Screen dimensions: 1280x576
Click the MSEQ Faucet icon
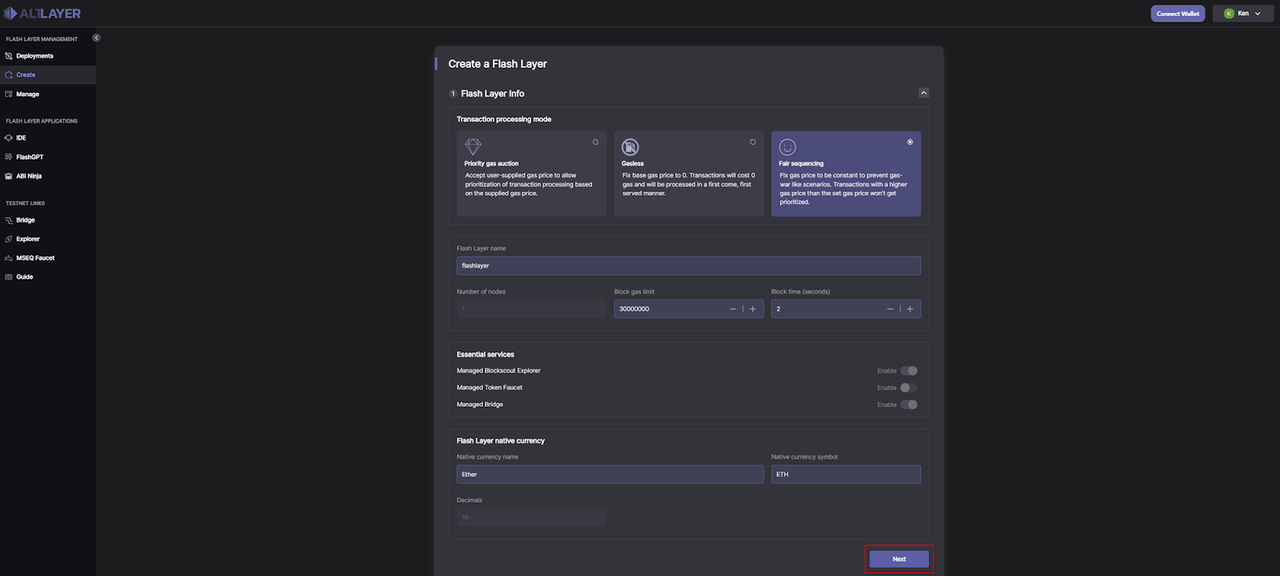click(x=9, y=258)
